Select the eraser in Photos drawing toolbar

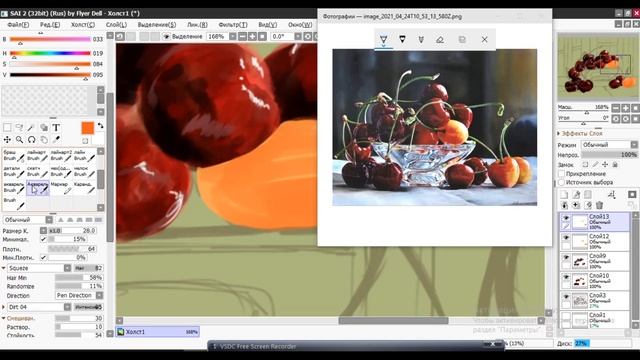click(x=440, y=40)
